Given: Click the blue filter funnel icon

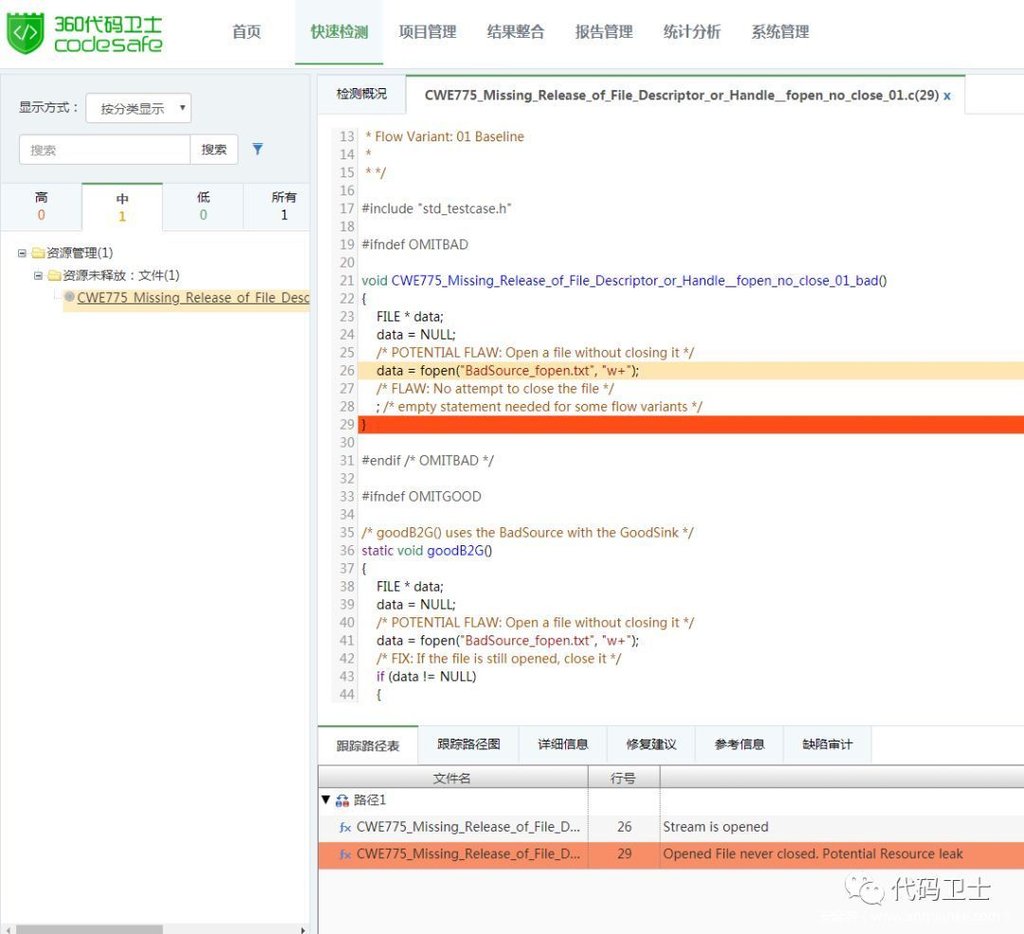Looking at the screenshot, I should click(257, 149).
